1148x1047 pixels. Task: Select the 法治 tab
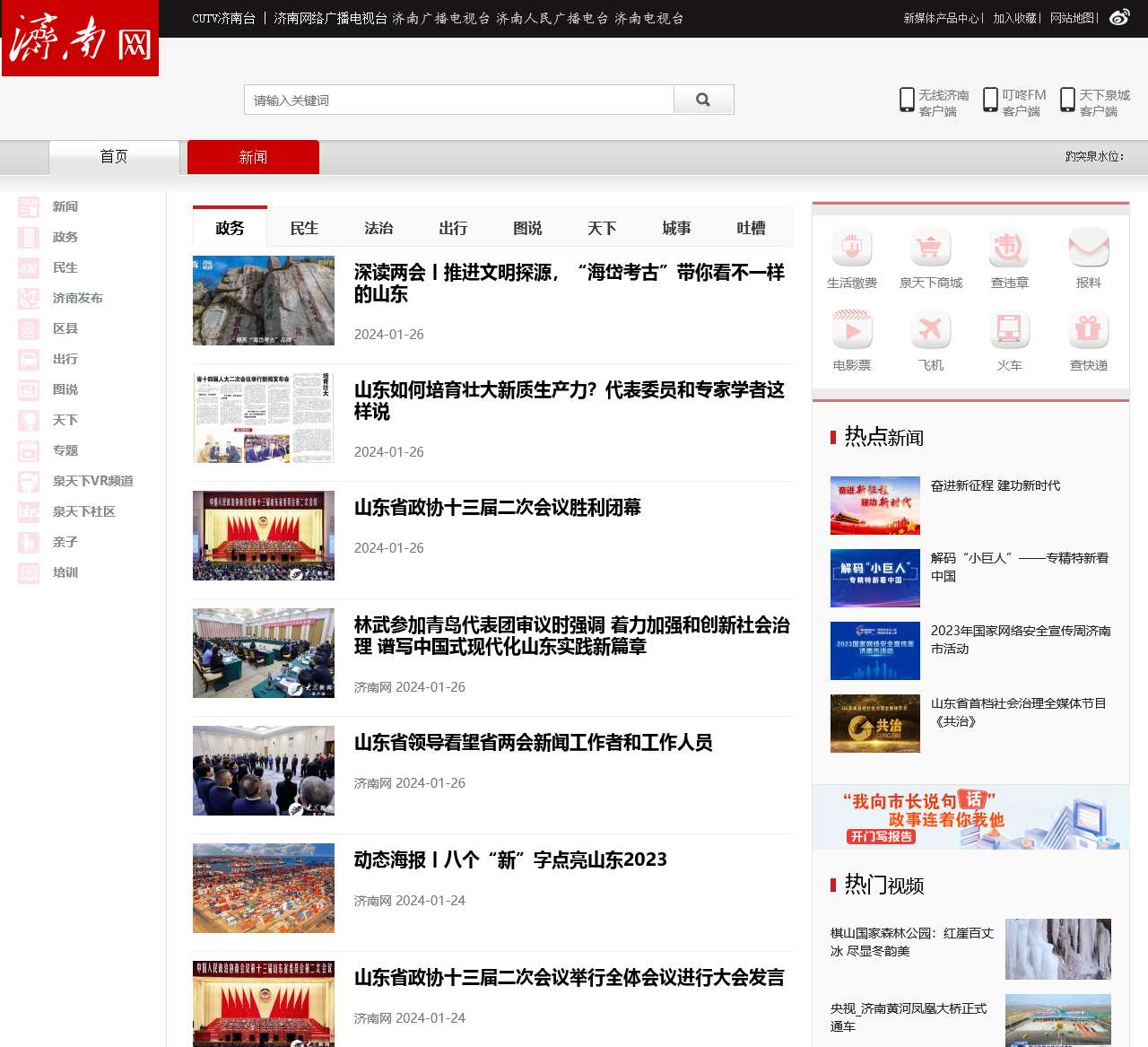pyautogui.click(x=378, y=228)
